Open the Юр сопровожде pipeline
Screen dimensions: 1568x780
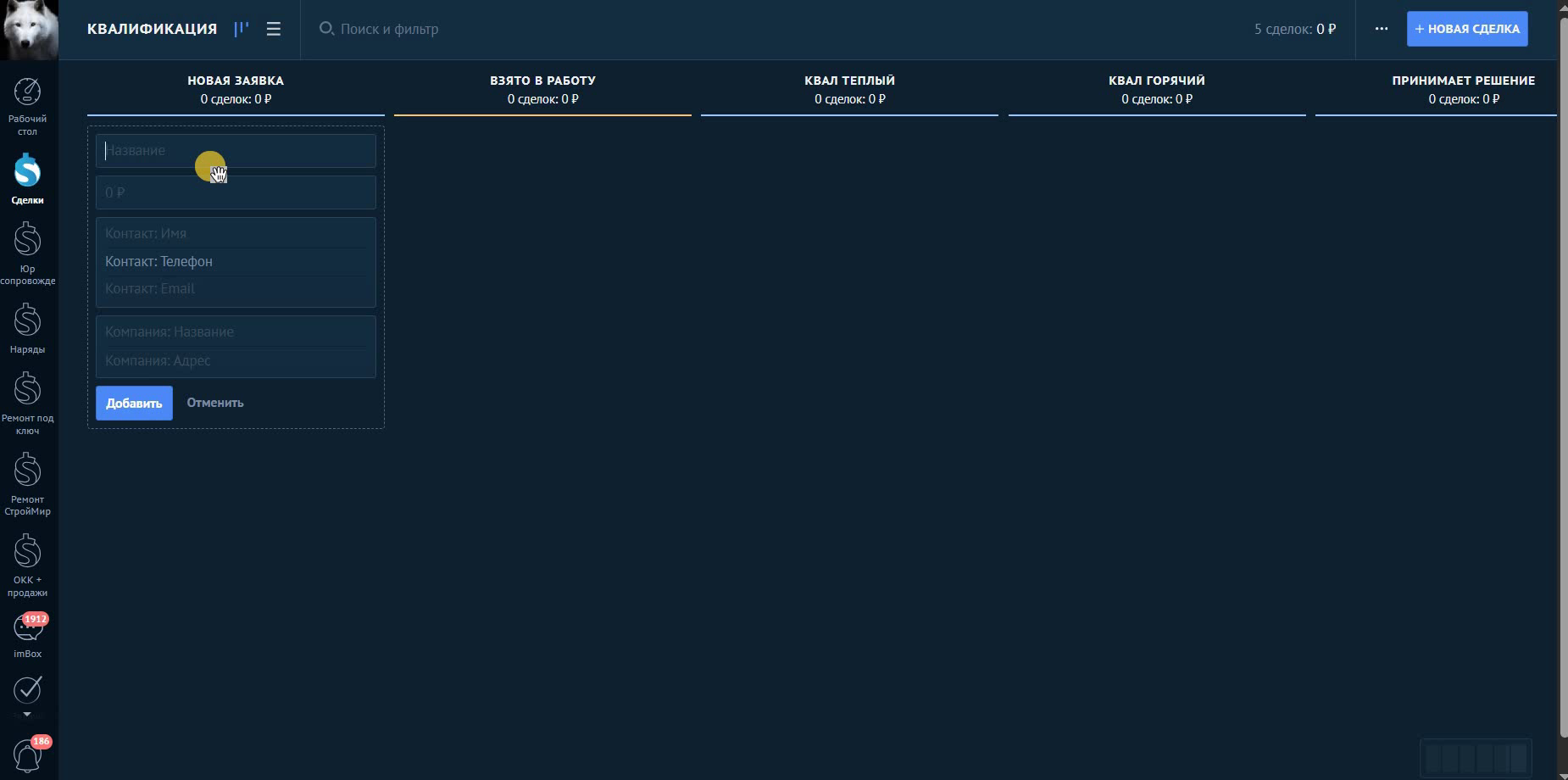point(27,253)
